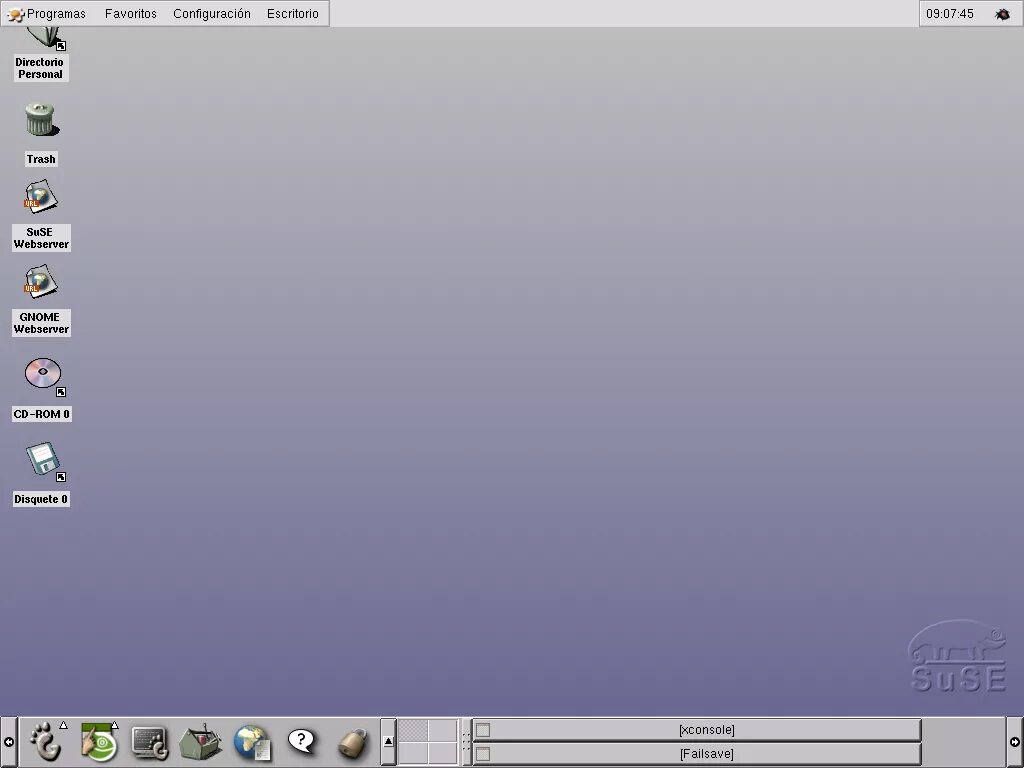Image resolution: width=1024 pixels, height=768 pixels.
Task: Select the Directorio Personal label text
Action: (x=40, y=68)
